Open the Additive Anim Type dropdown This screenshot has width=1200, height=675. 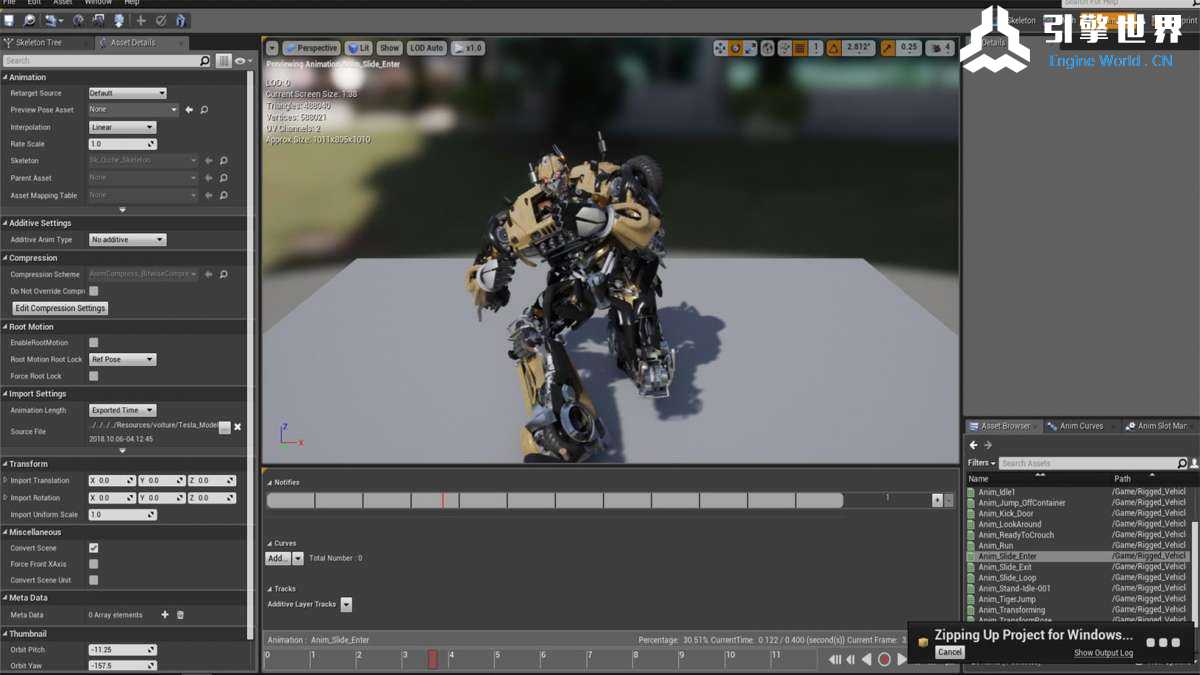127,240
